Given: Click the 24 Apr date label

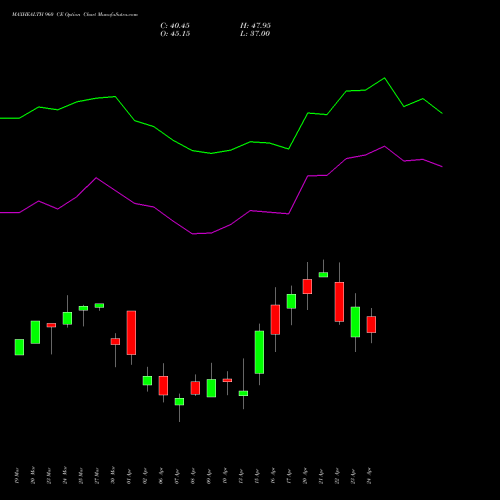Looking at the screenshot, I should 369,476.
